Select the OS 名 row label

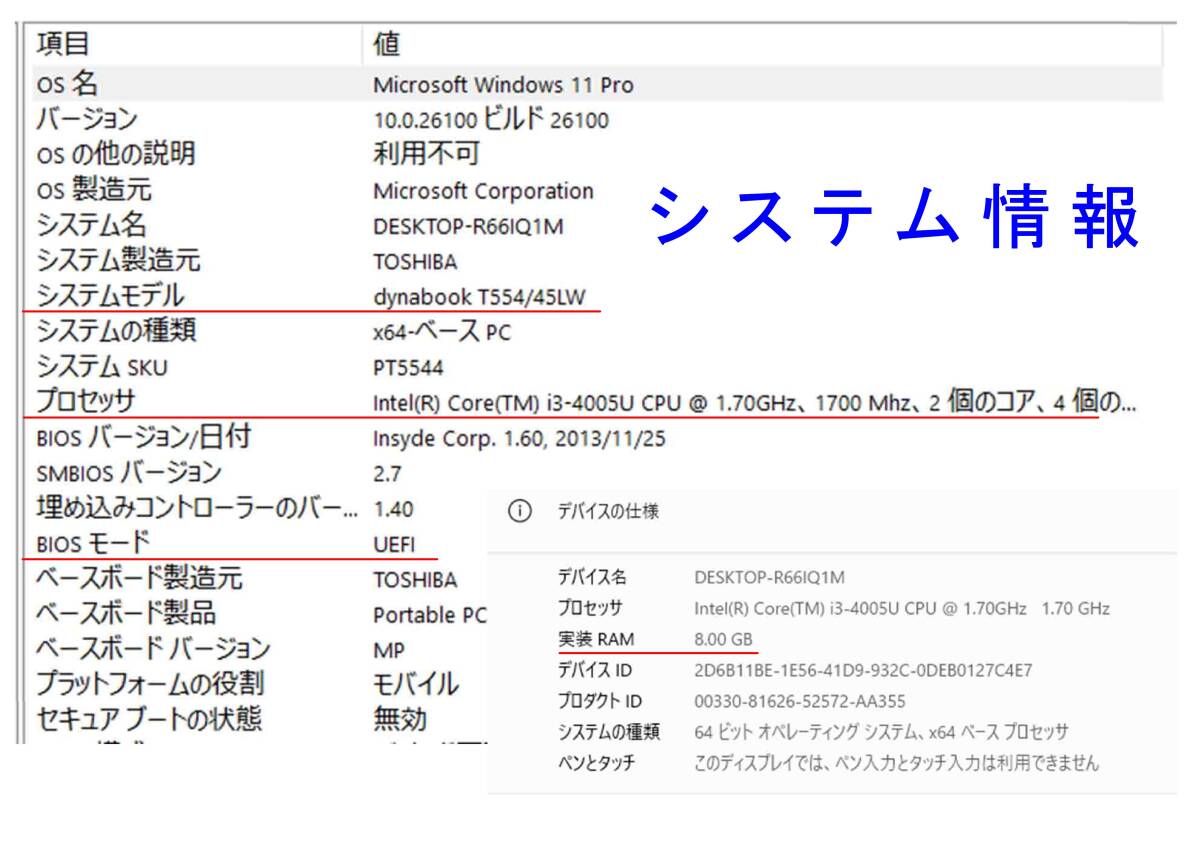[x=67, y=84]
